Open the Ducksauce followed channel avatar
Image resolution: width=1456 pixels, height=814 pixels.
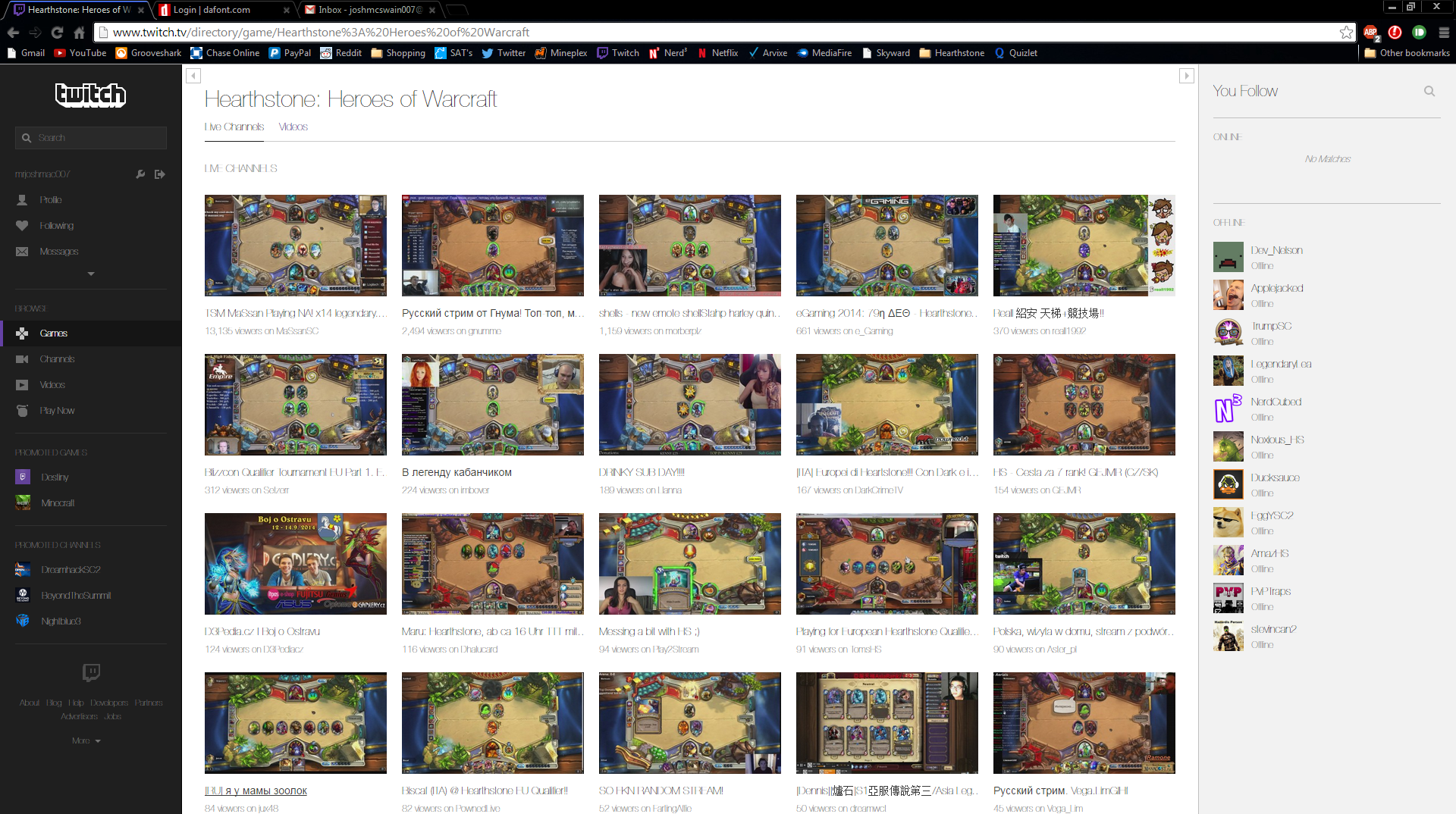pyautogui.click(x=1228, y=484)
